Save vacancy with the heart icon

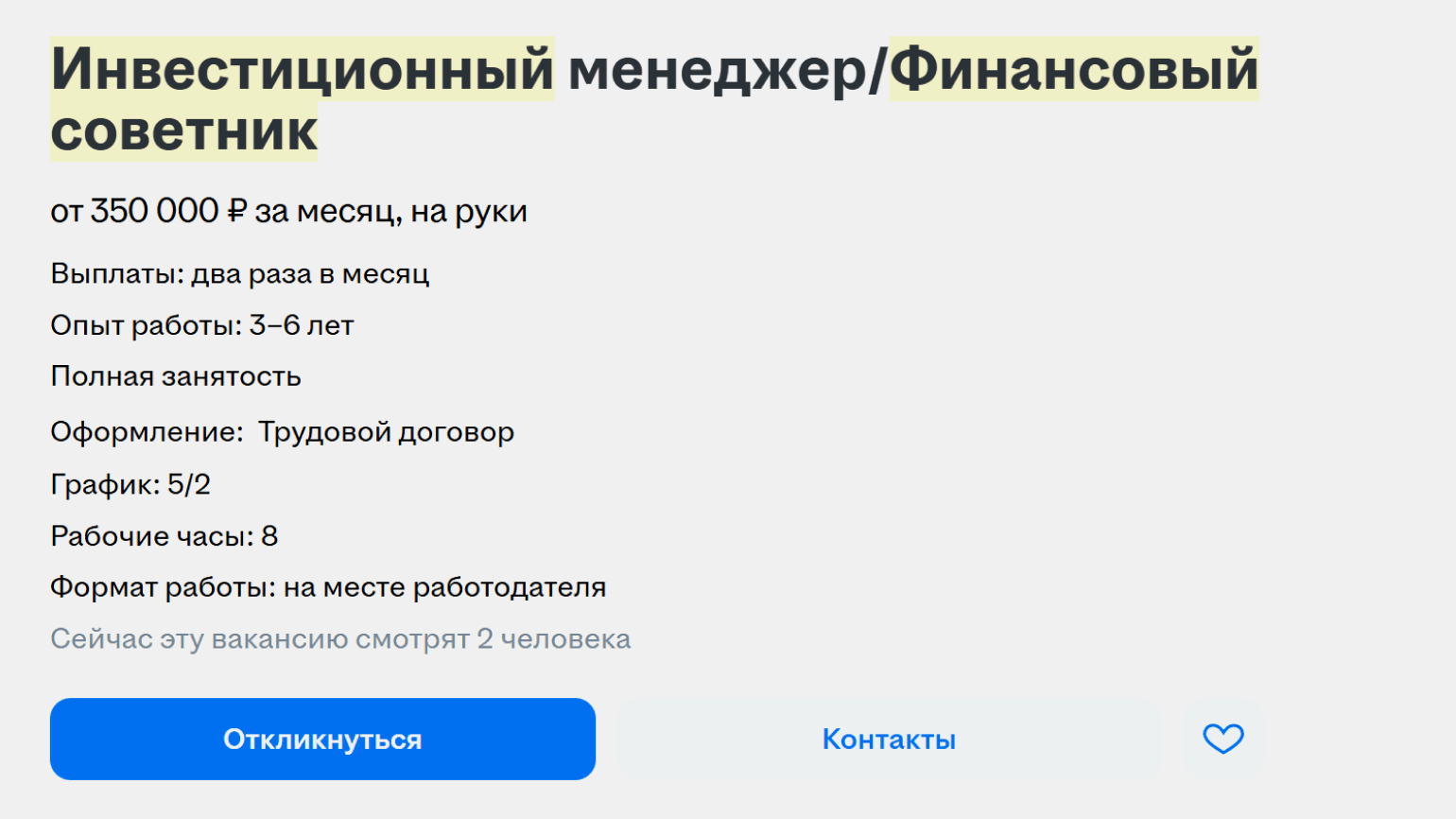point(1222,739)
